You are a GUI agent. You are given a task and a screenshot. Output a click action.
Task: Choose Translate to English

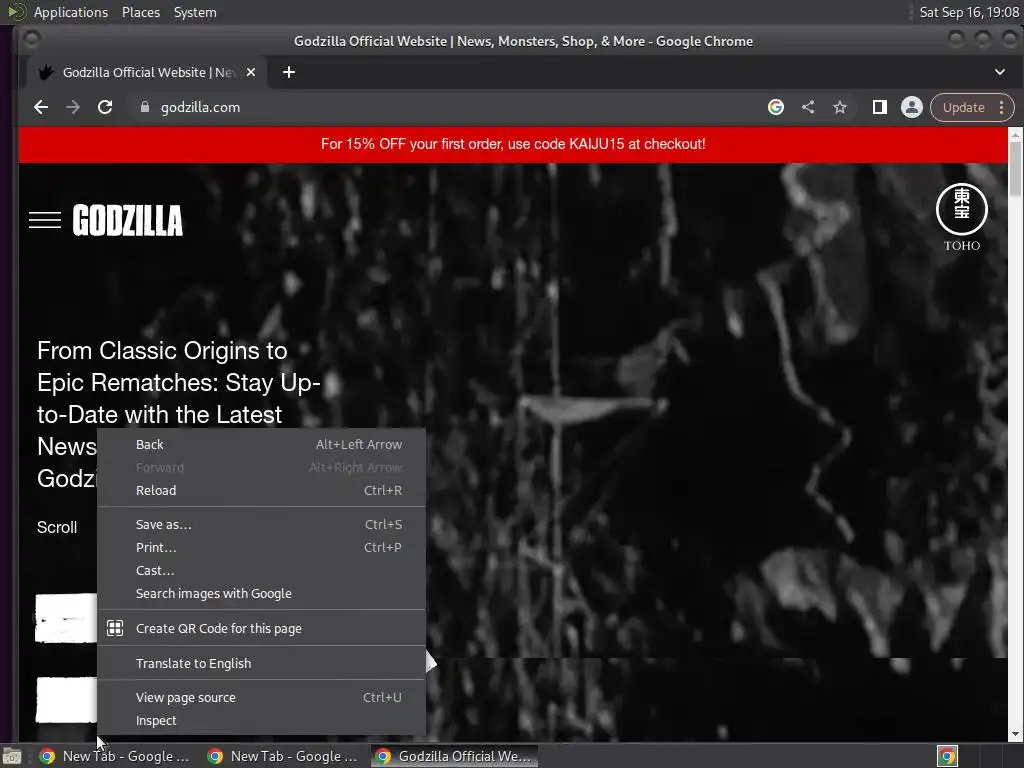261,664
